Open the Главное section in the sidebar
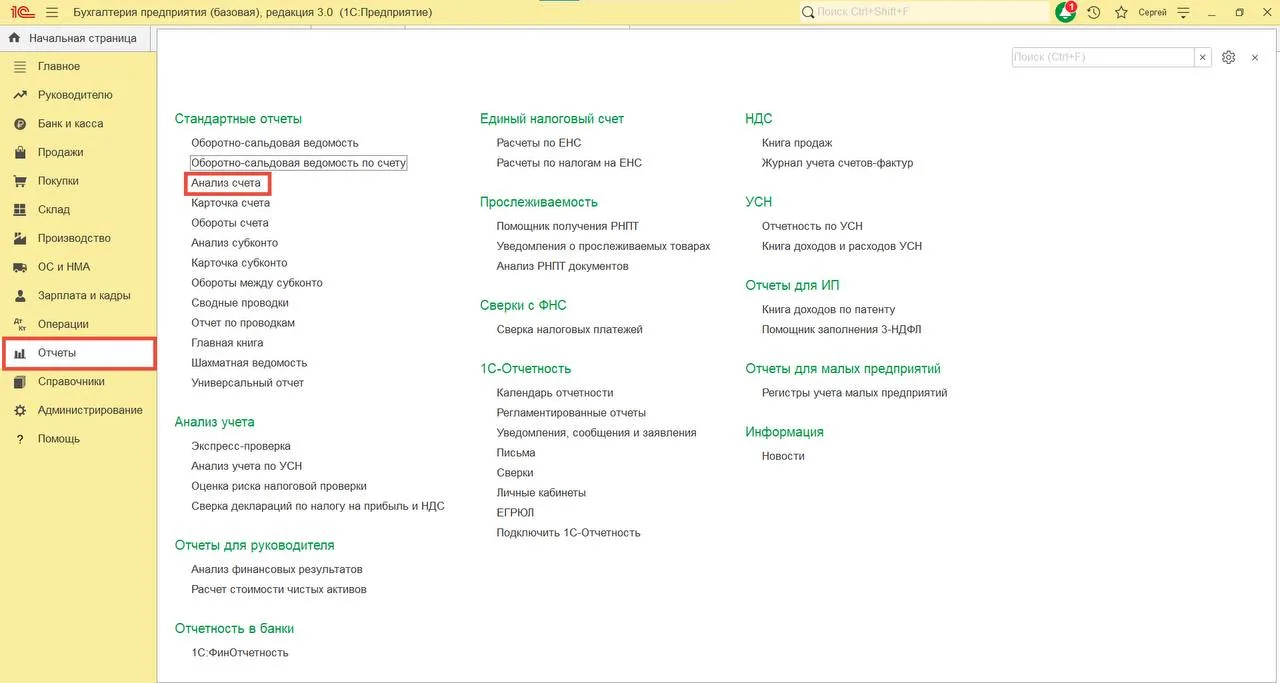 (x=78, y=66)
